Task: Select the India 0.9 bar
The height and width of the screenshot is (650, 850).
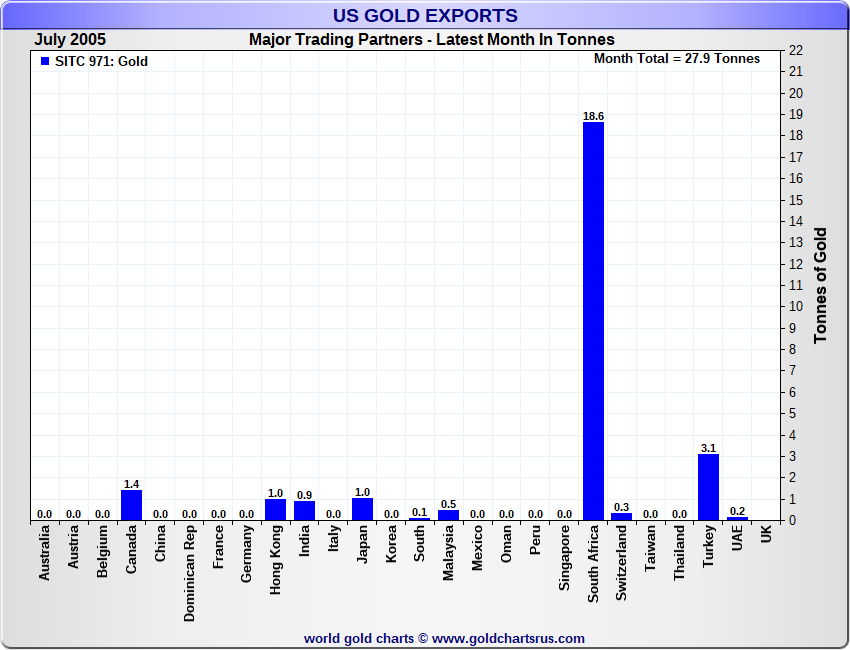Action: click(x=304, y=511)
